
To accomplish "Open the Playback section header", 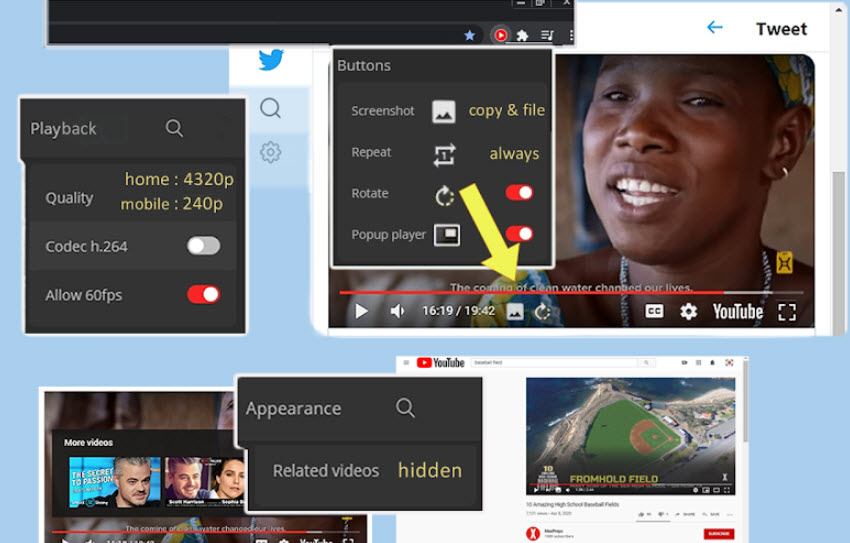I will (63, 129).
